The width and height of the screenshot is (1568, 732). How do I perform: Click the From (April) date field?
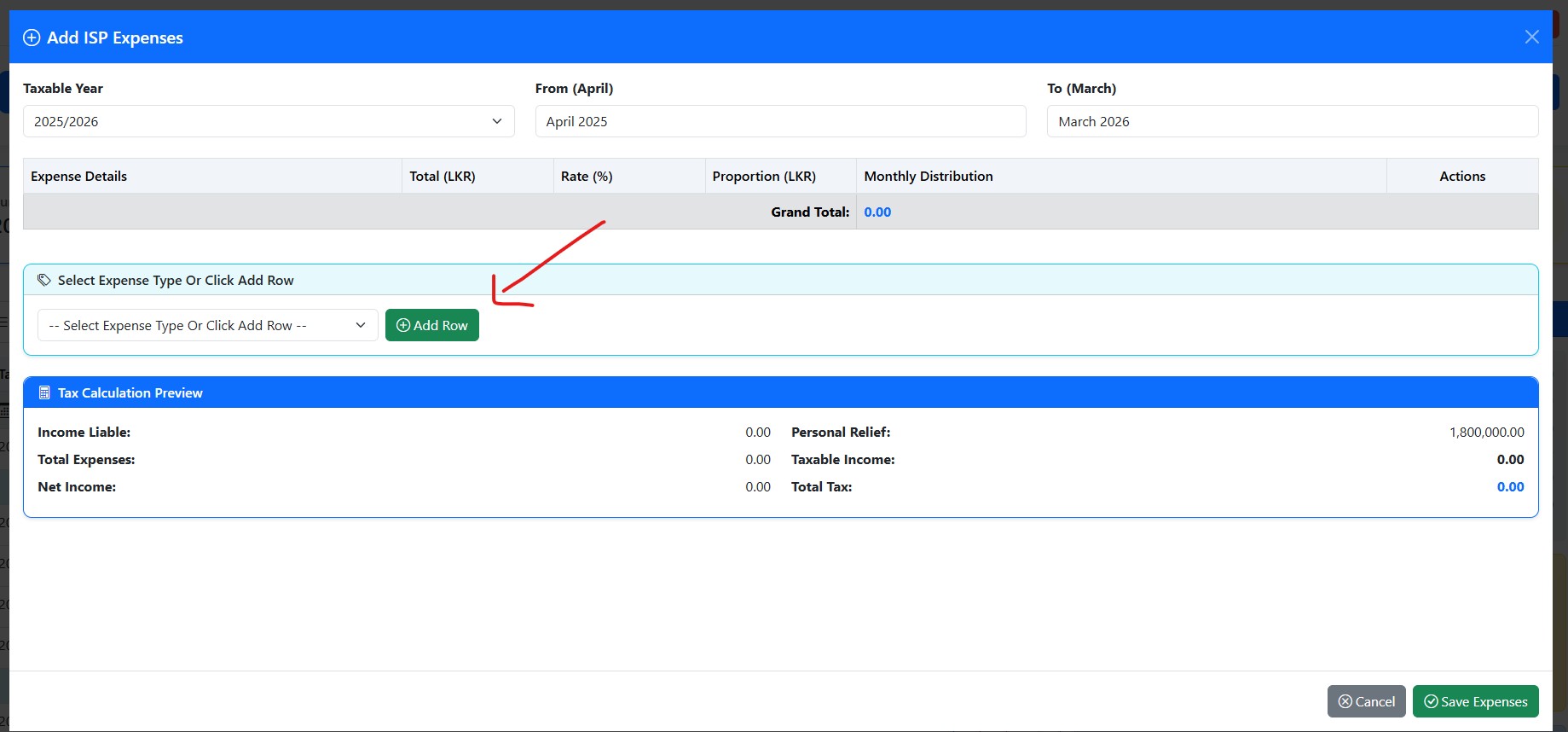point(780,121)
